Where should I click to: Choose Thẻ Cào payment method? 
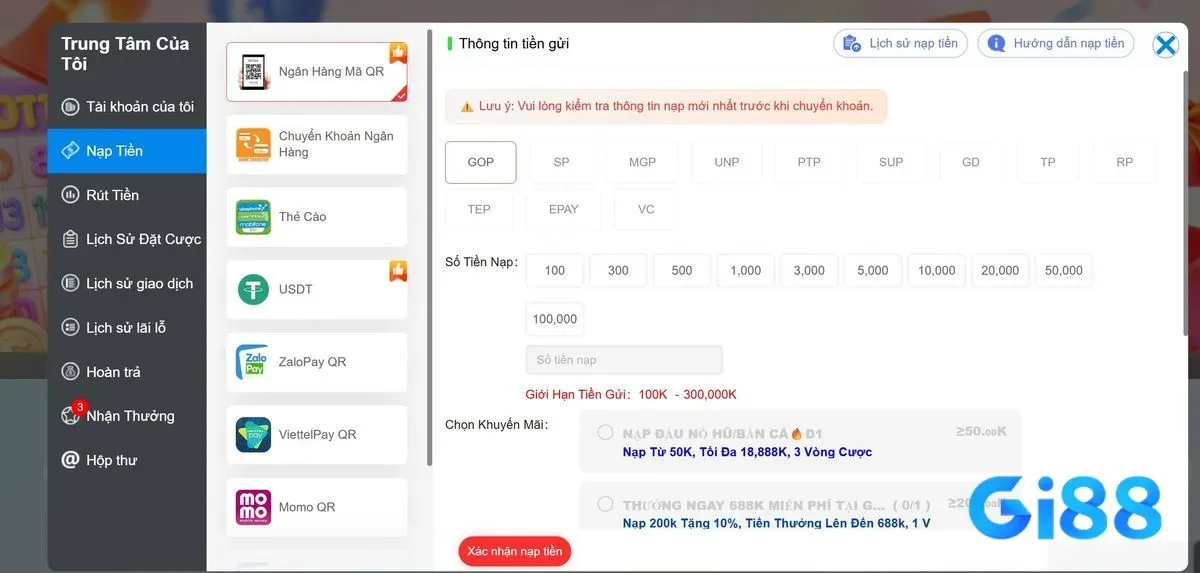[x=317, y=217]
